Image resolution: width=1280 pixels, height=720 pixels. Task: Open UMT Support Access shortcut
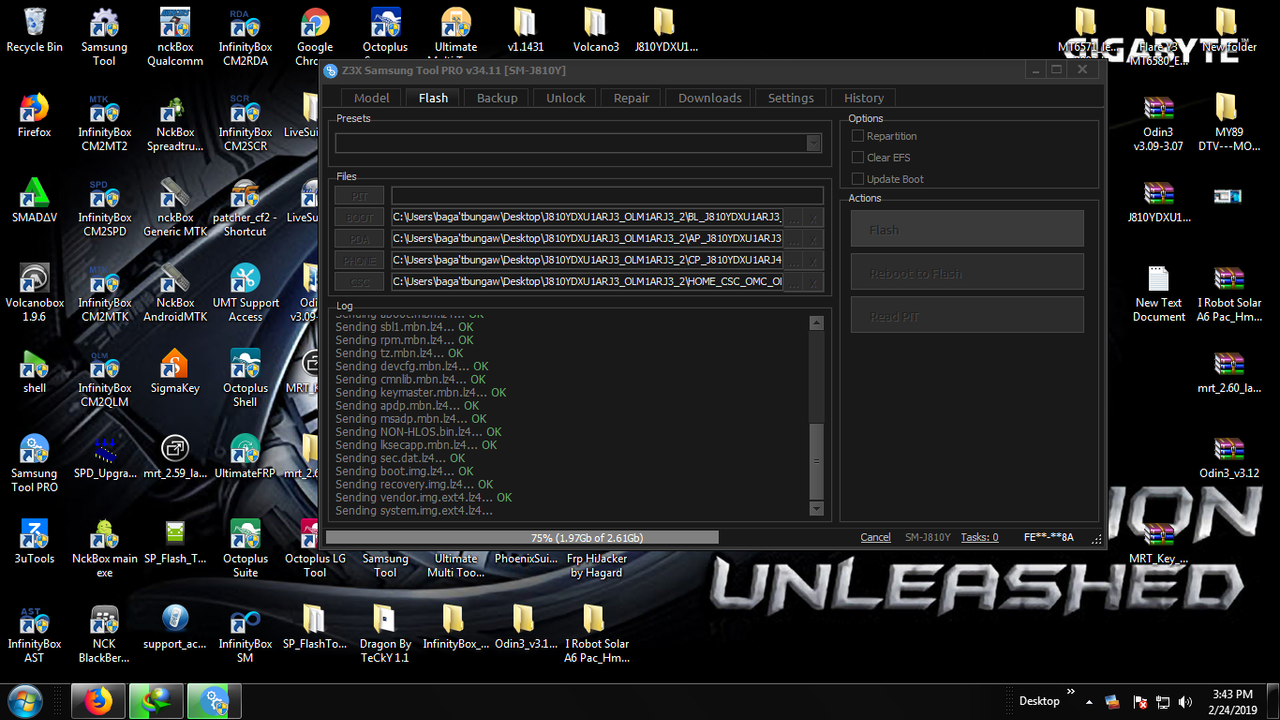245,292
